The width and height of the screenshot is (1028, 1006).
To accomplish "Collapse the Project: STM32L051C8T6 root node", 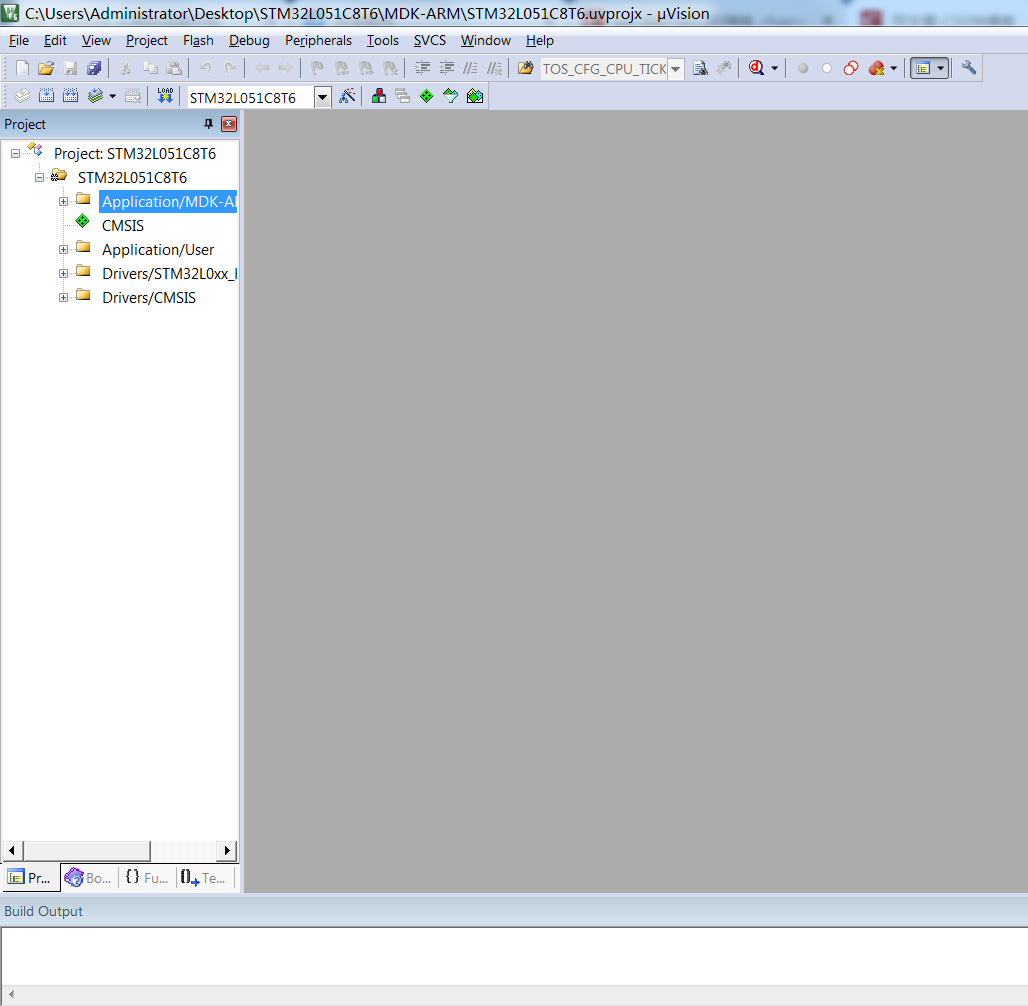I will (15, 154).
